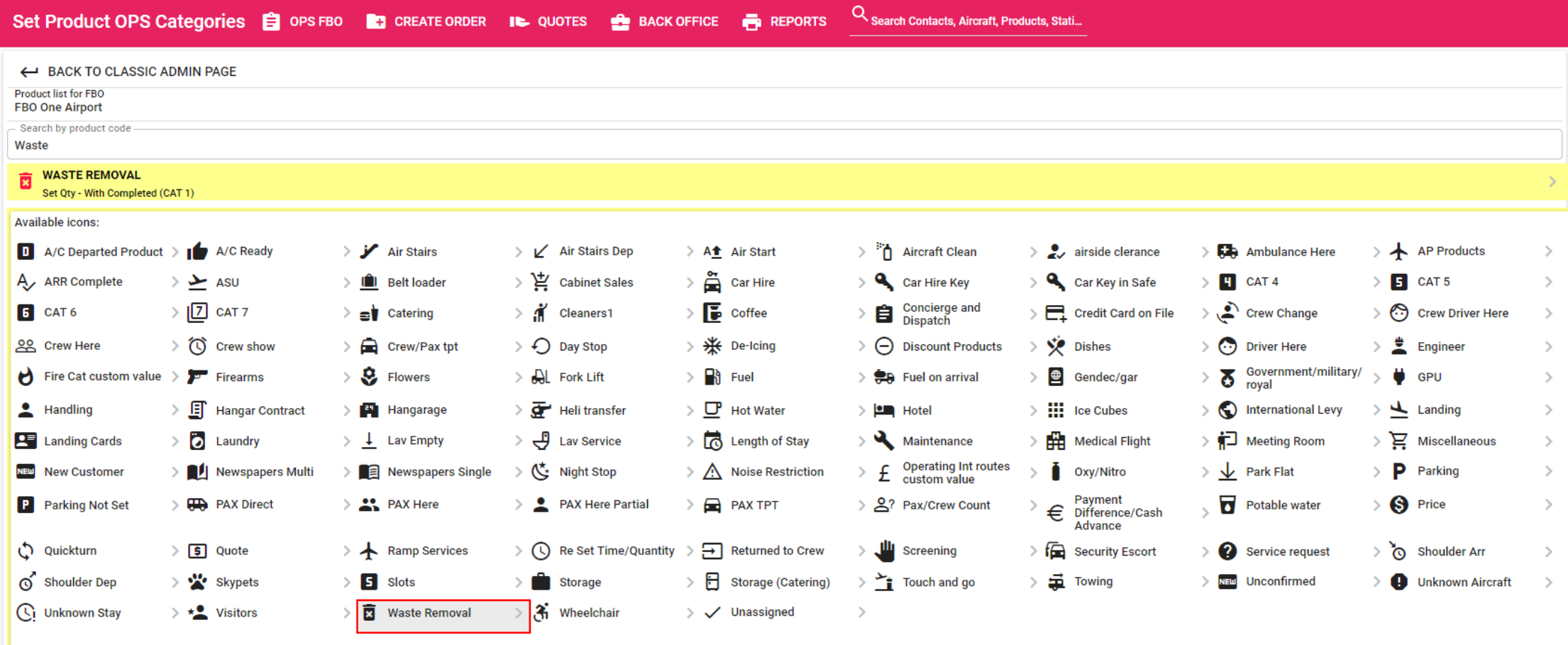Open the BACK OFFICE menu

pyautogui.click(x=665, y=21)
